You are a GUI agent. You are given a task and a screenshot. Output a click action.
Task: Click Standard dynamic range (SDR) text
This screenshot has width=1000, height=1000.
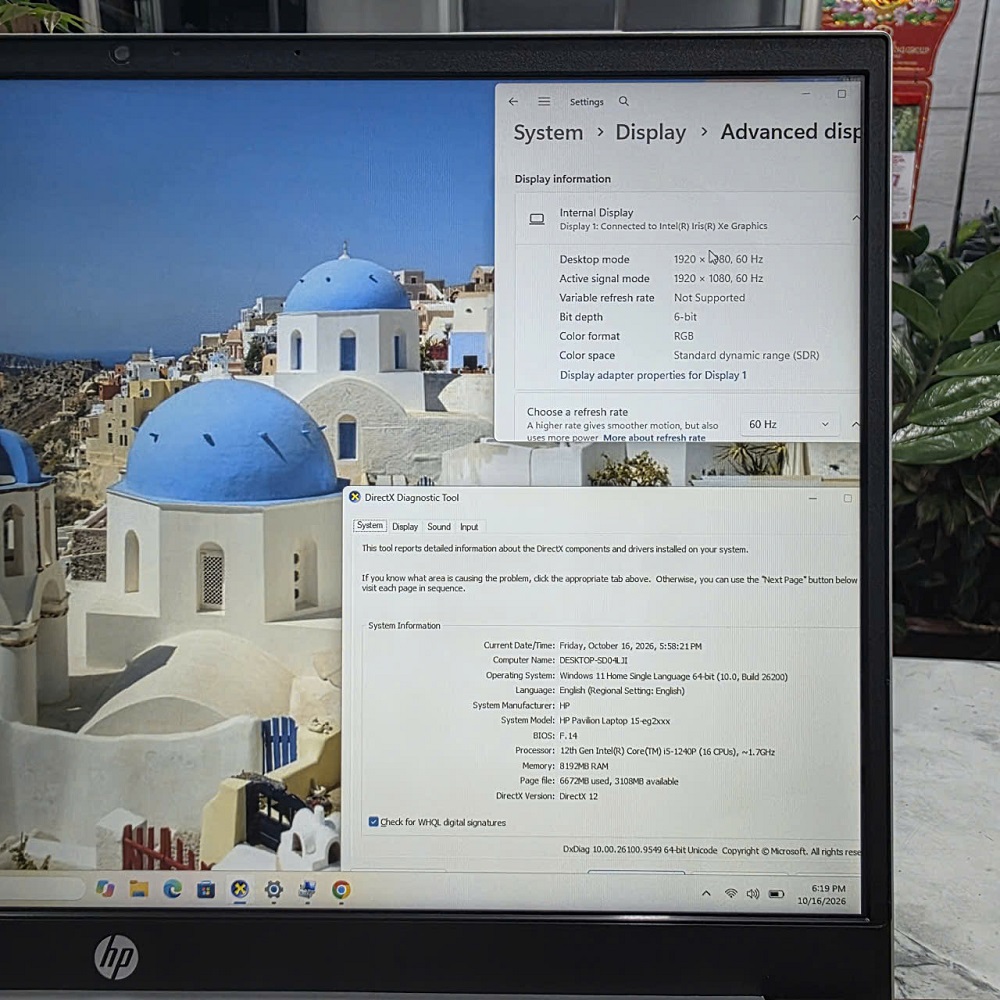(746, 355)
